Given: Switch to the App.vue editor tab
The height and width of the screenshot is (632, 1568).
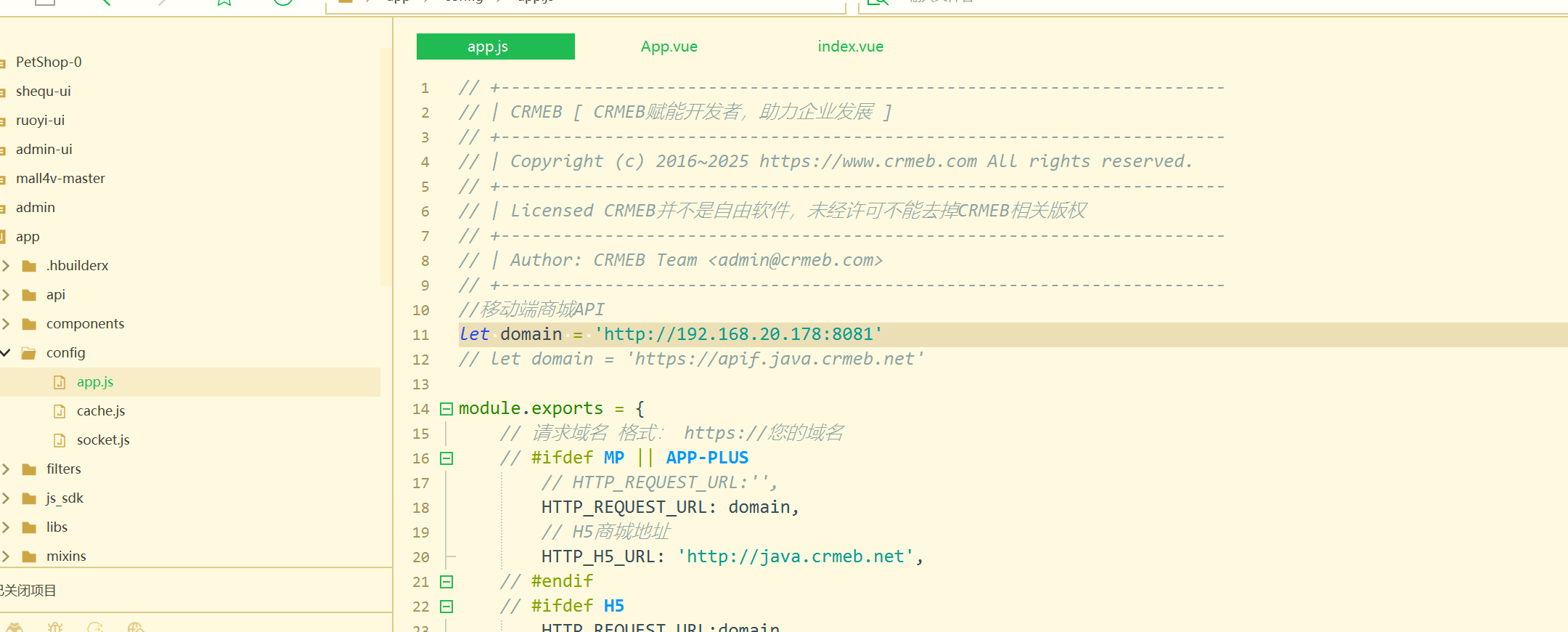Looking at the screenshot, I should coord(669,46).
